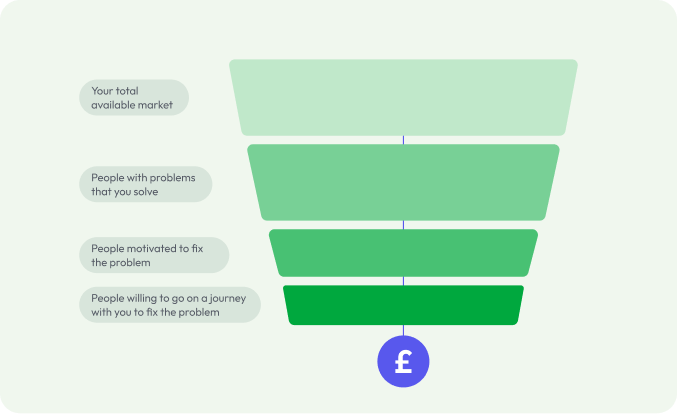Click the words 'the problem' in third label

pyautogui.click(x=121, y=263)
